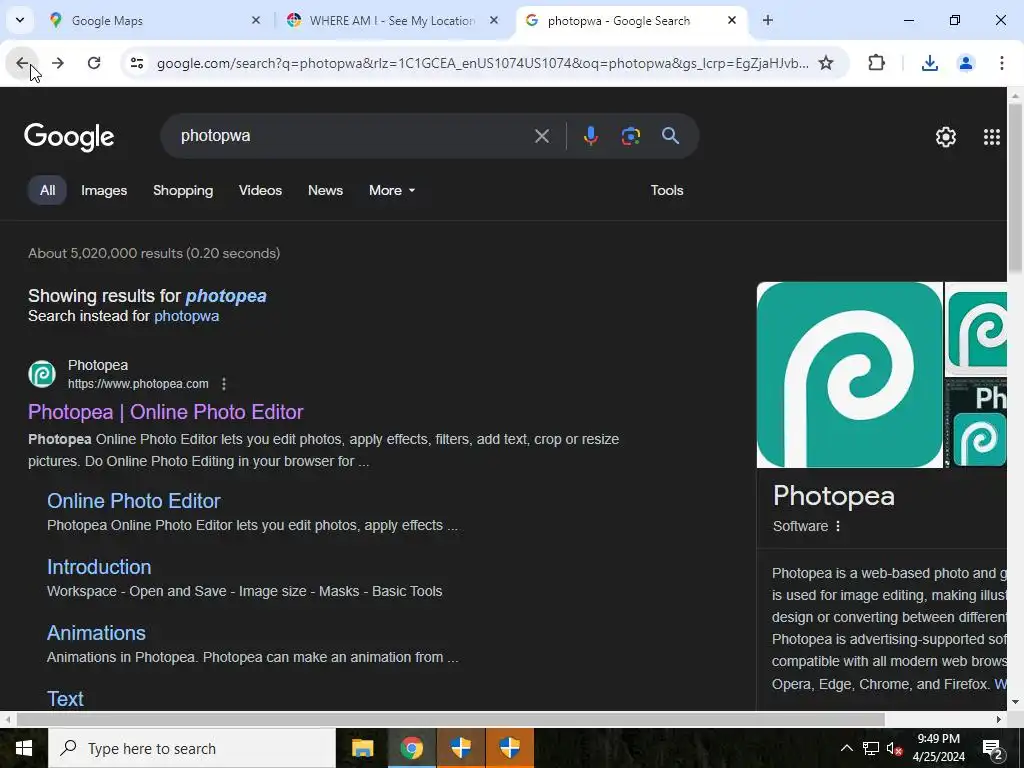
Task: Search by image with Google Lens icon
Action: coord(630,136)
